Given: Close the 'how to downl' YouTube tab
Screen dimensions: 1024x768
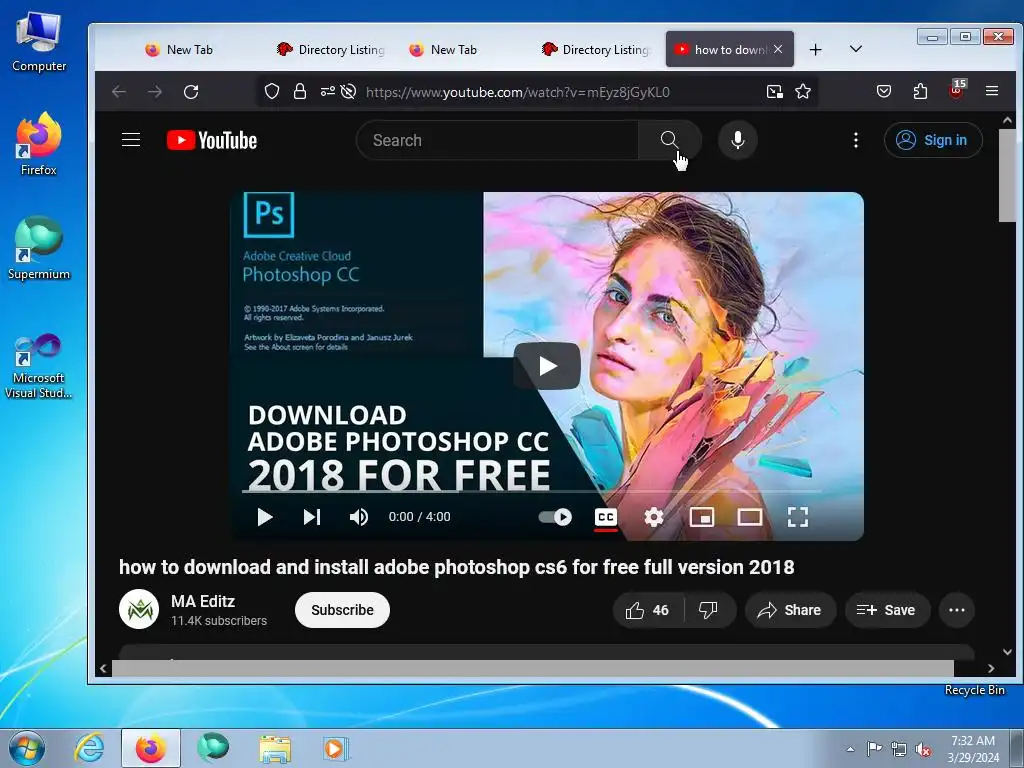Looking at the screenshot, I should (x=778, y=49).
